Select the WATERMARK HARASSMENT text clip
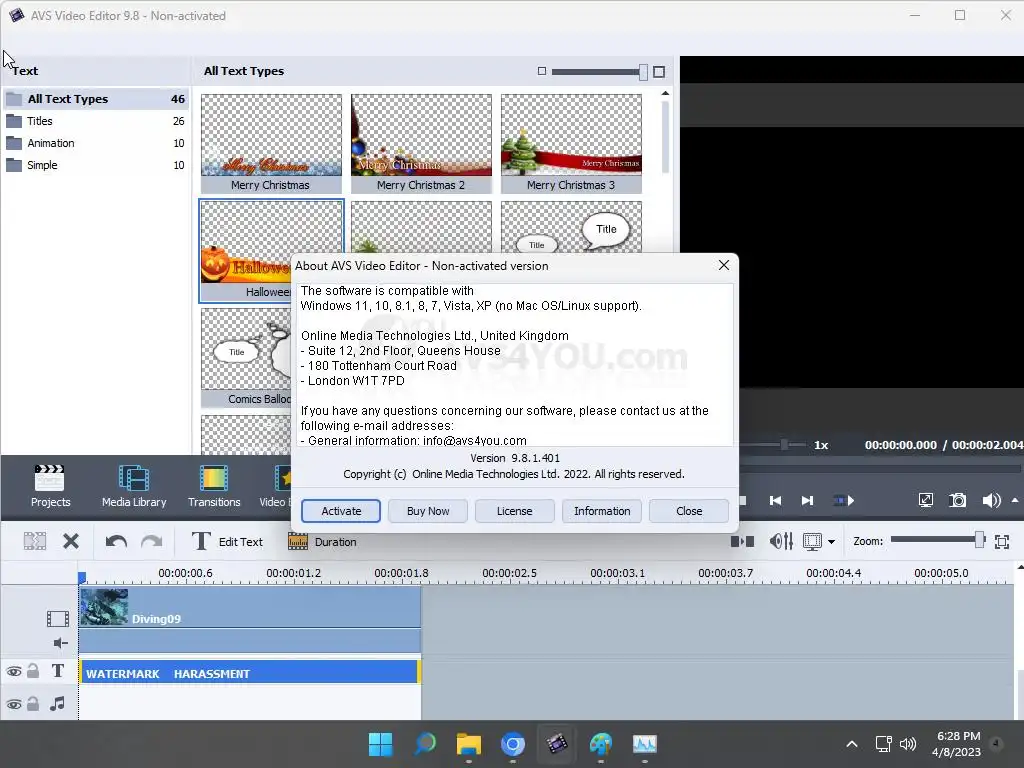 (249, 672)
